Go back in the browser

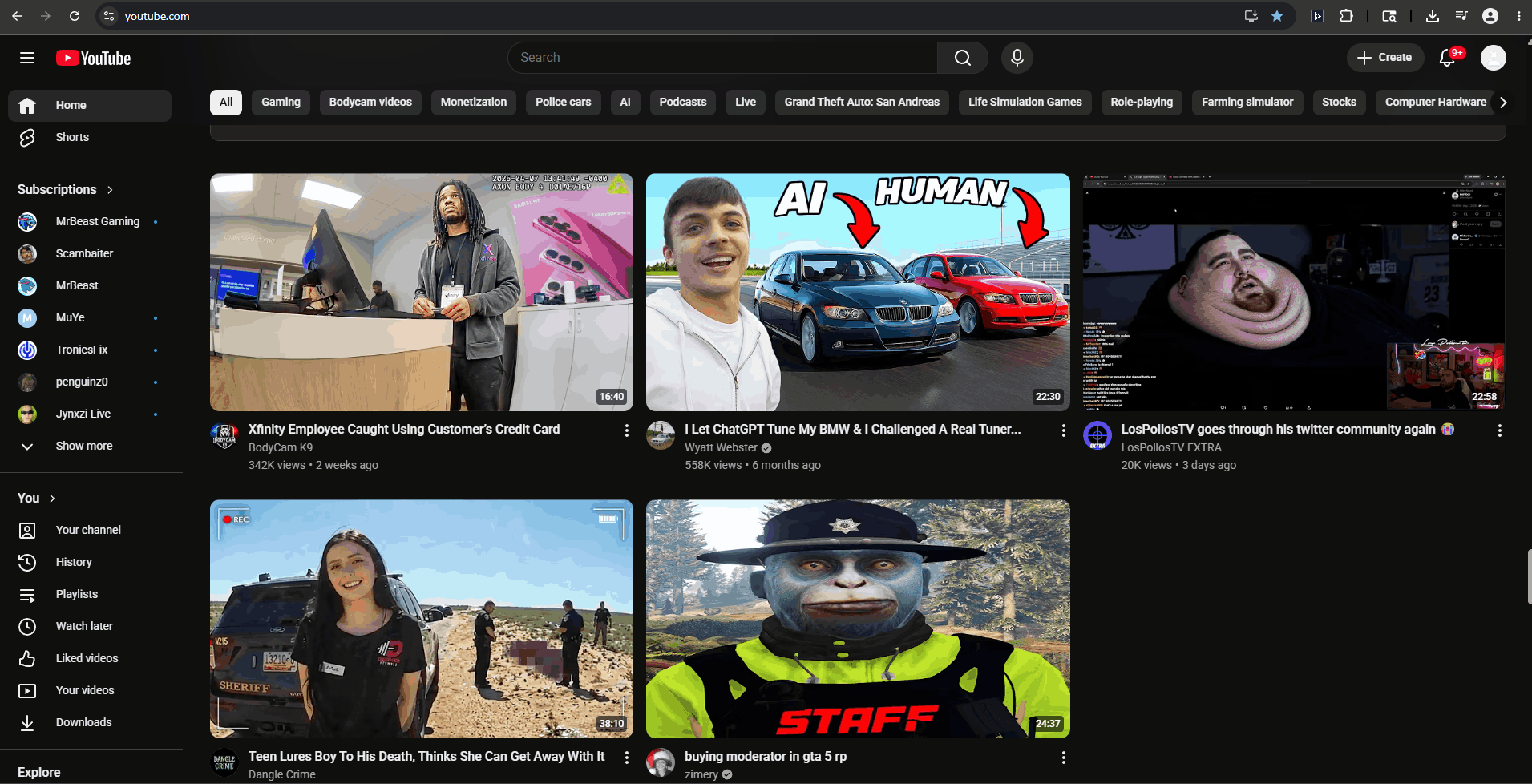[17, 16]
